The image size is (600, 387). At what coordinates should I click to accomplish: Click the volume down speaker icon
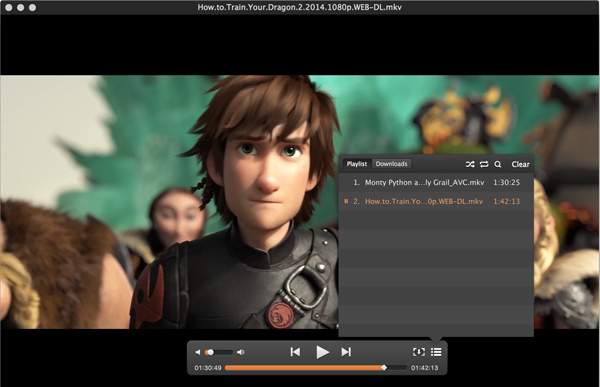197,352
